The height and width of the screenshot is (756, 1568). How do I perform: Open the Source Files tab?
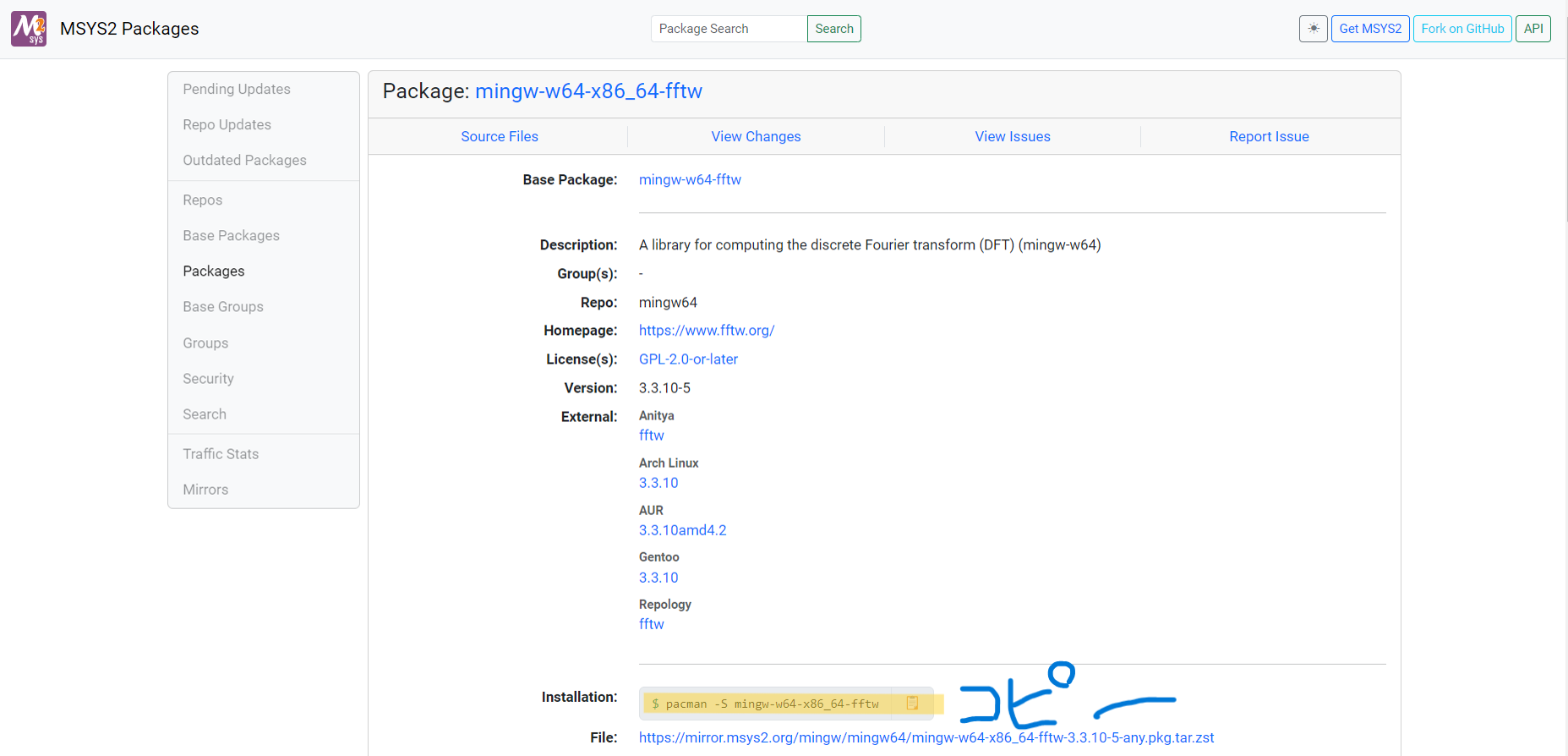coord(500,136)
